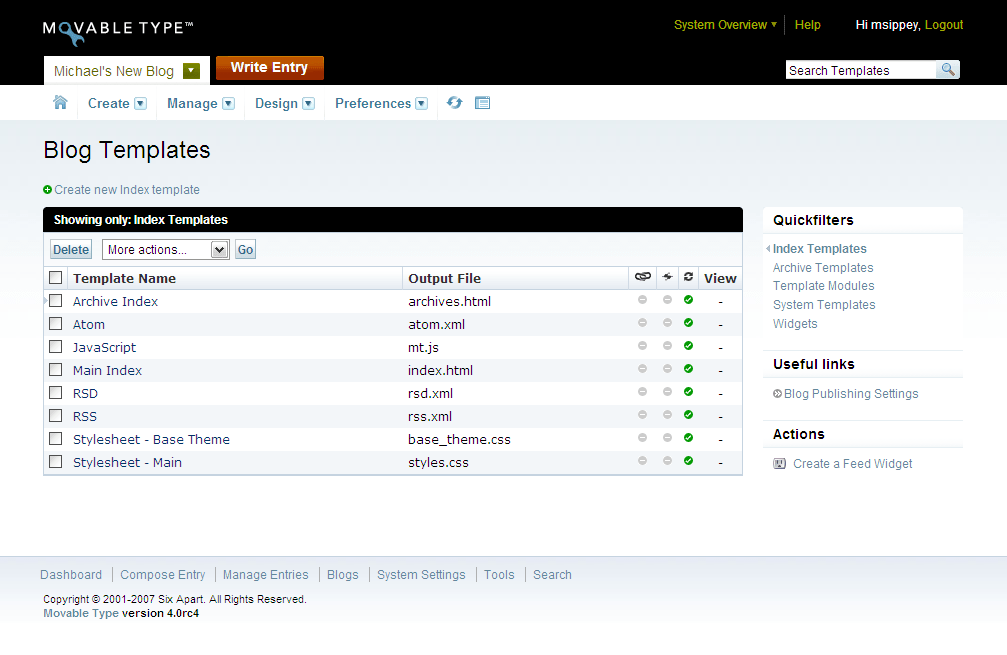Click green rebuild check for Archive Index

pyautogui.click(x=688, y=300)
